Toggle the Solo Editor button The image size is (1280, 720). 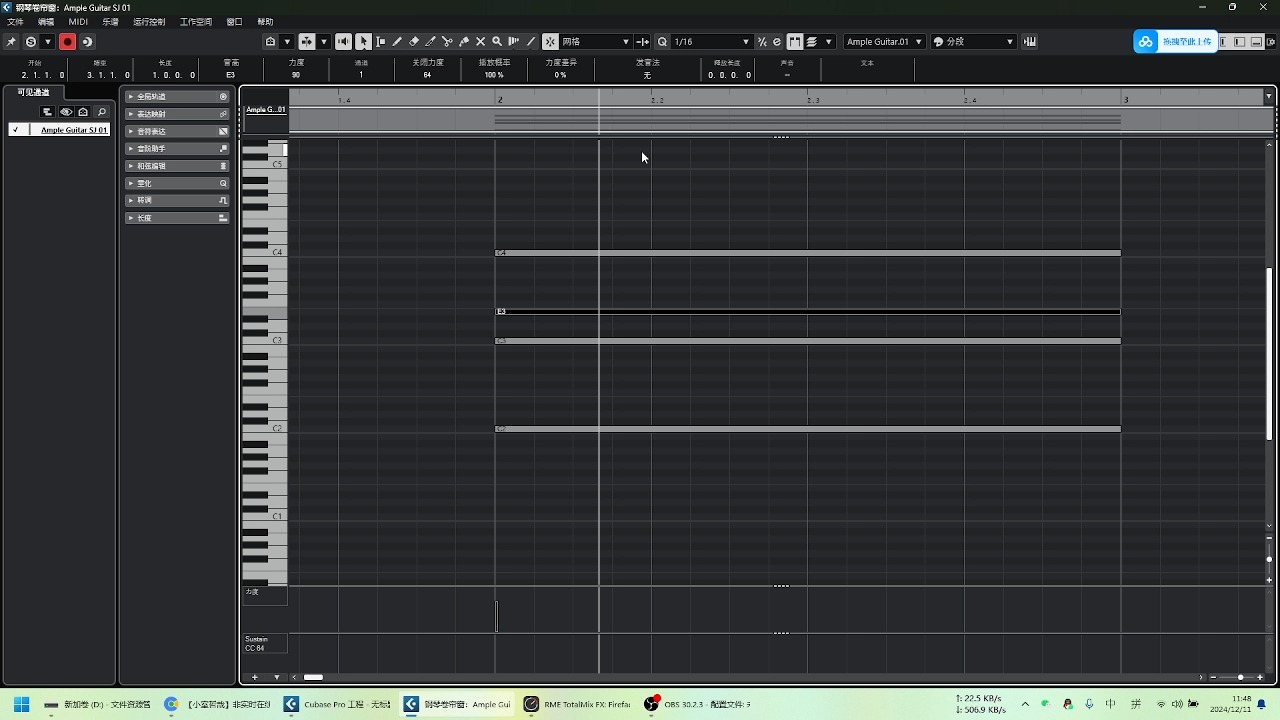pyautogui.click(x=31, y=42)
